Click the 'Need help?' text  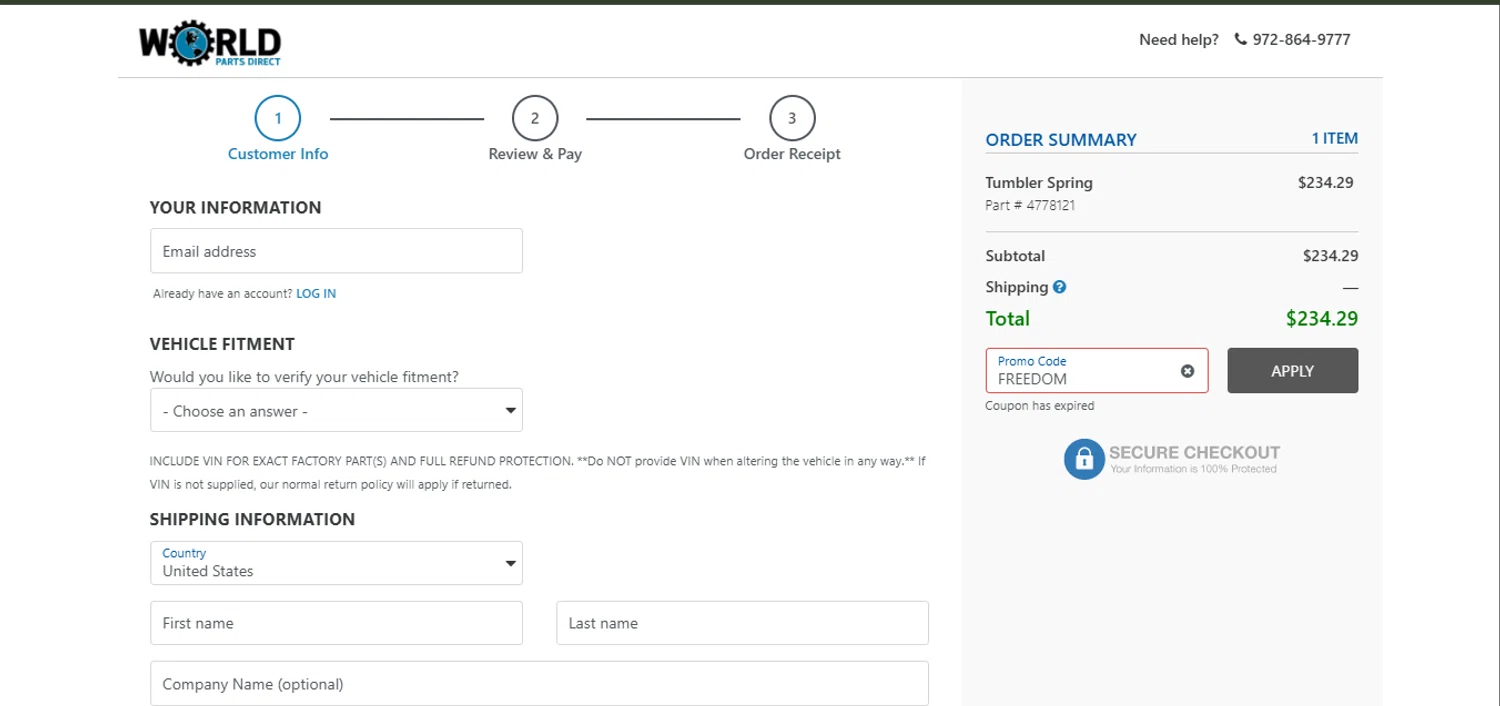[1179, 40]
